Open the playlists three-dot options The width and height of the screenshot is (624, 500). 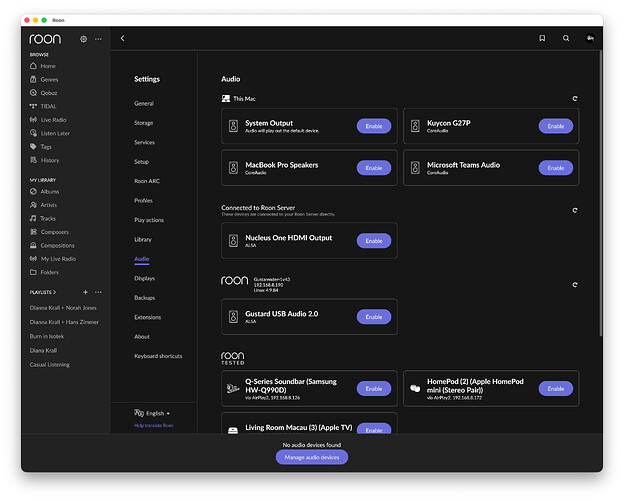click(x=98, y=292)
